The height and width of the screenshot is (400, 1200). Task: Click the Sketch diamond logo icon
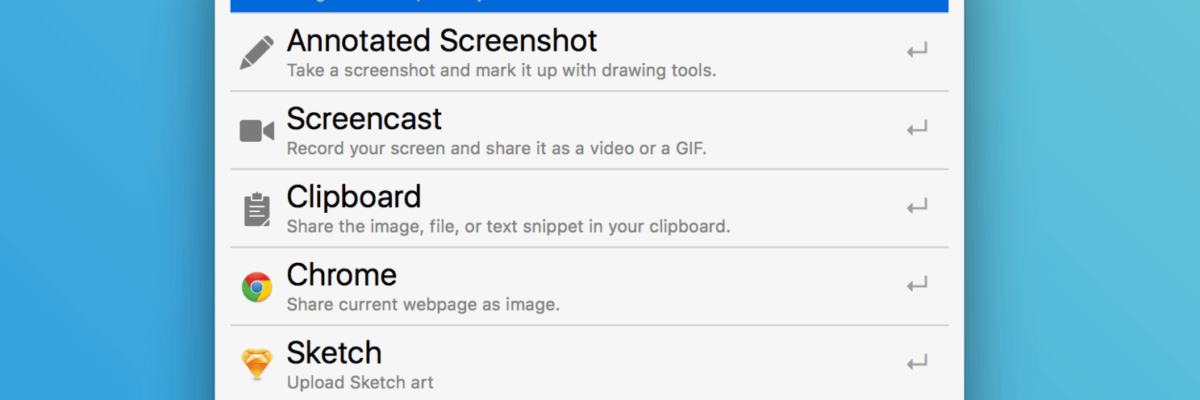pos(257,365)
